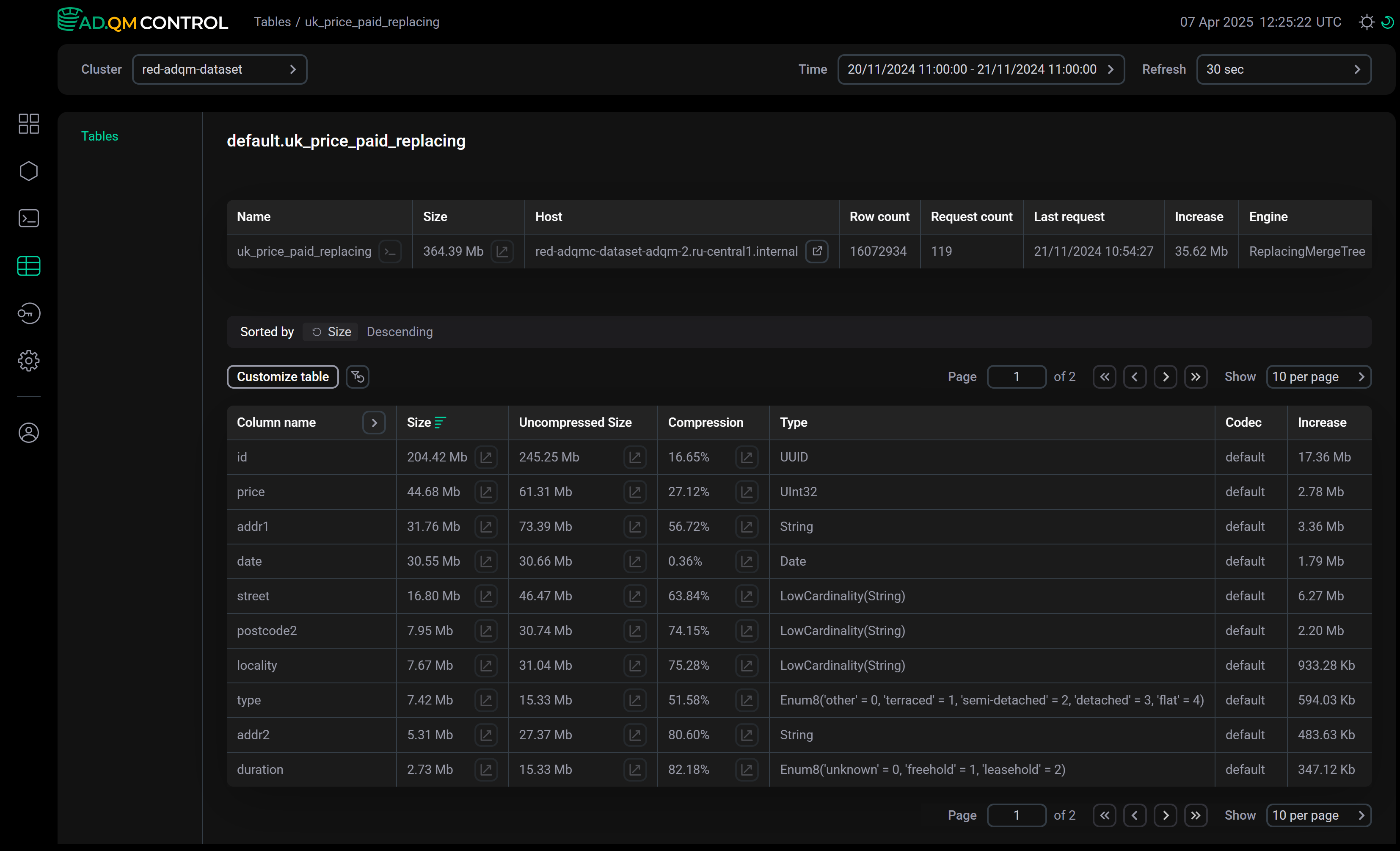Open external link icon next to host name
The image size is (1400, 851).
pos(816,251)
